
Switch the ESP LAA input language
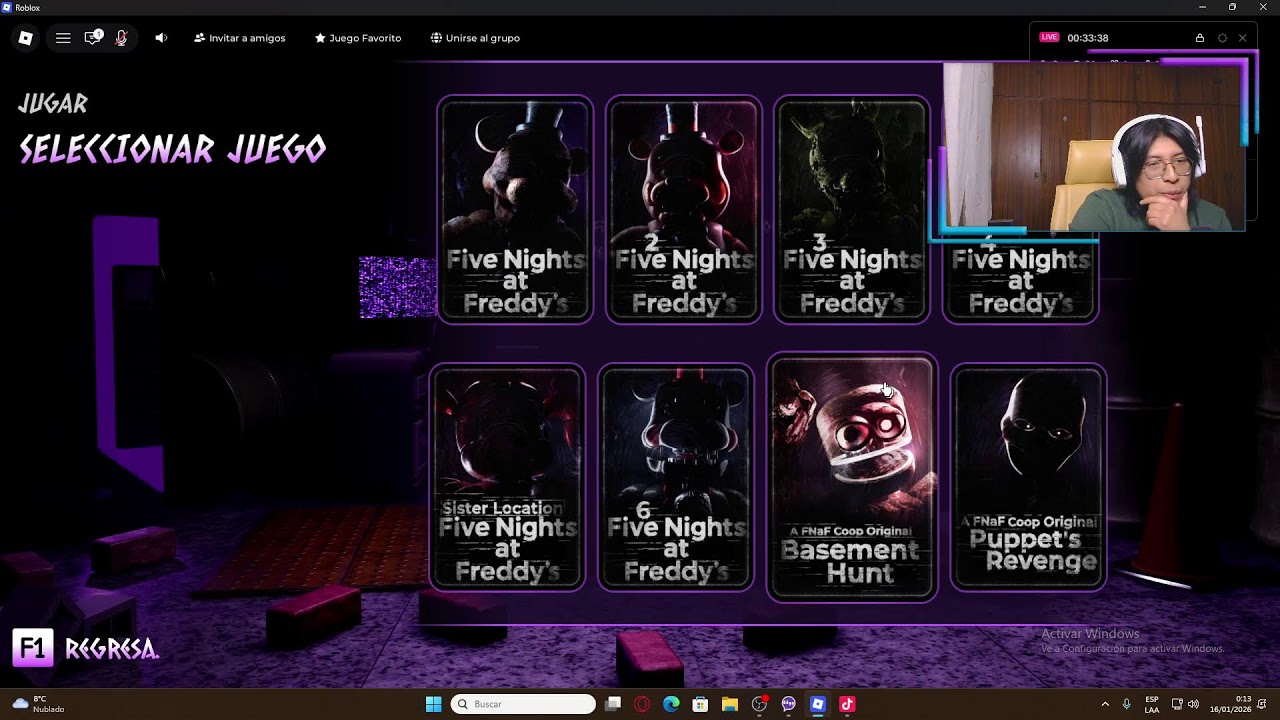1152,704
